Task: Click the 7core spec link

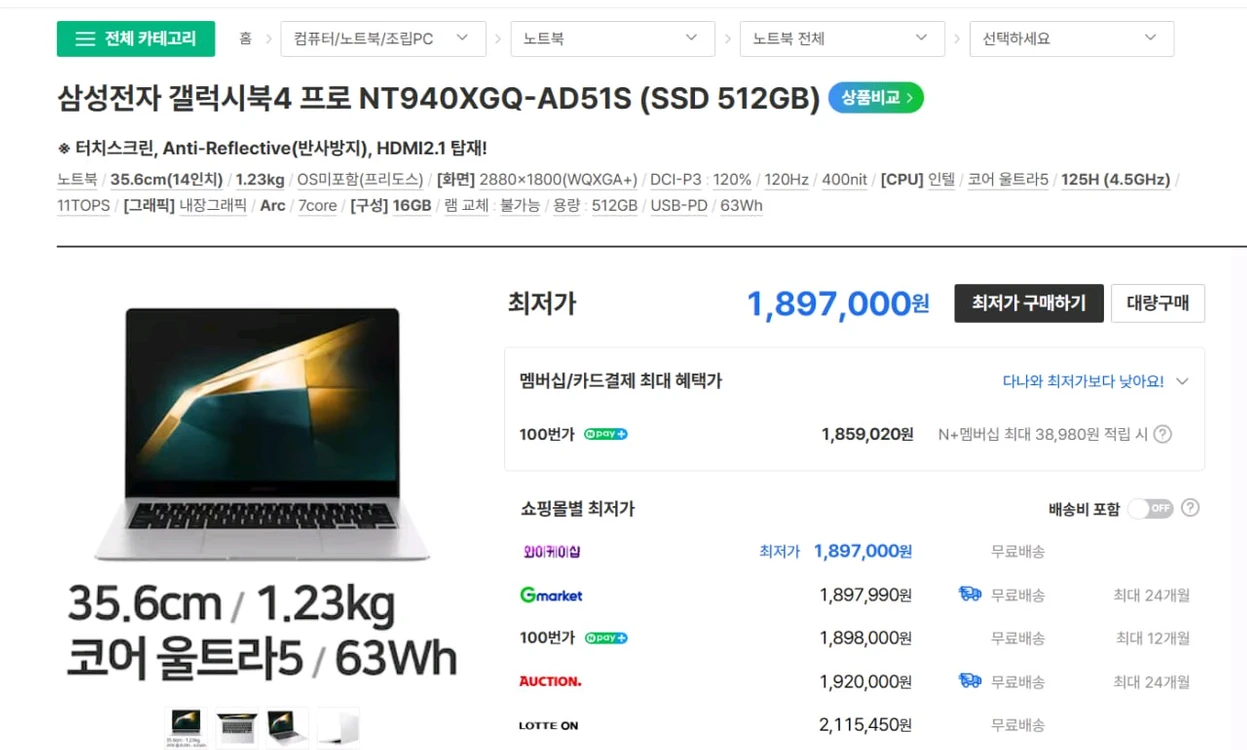Action: pyautogui.click(x=318, y=206)
